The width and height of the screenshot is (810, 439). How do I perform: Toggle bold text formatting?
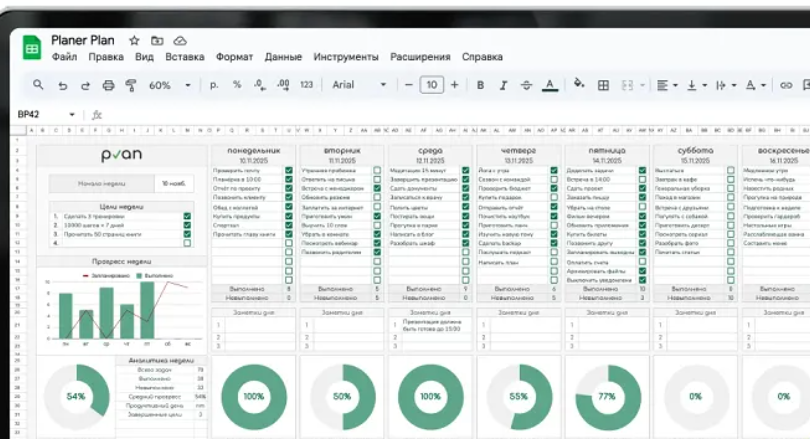click(x=480, y=85)
